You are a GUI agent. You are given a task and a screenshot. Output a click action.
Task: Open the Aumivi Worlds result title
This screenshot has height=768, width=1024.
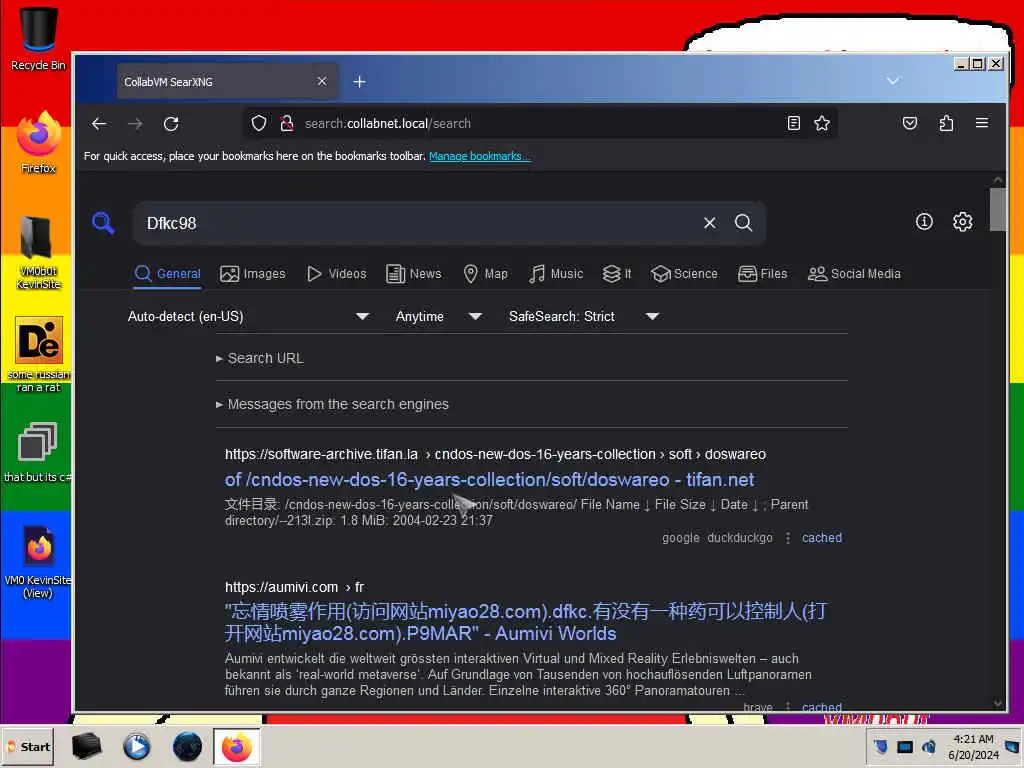(x=526, y=622)
